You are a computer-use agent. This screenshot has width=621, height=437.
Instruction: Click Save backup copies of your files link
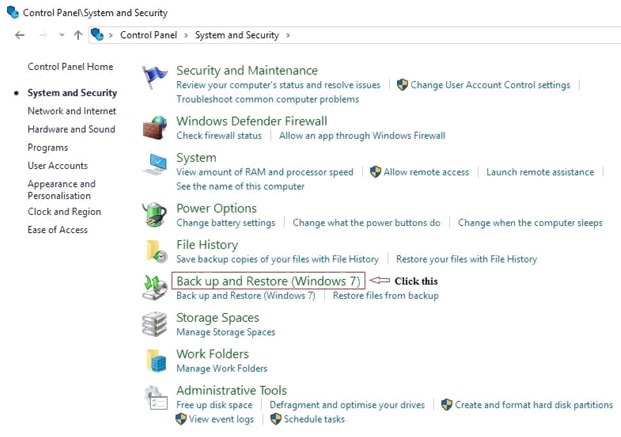pyautogui.click(x=278, y=259)
